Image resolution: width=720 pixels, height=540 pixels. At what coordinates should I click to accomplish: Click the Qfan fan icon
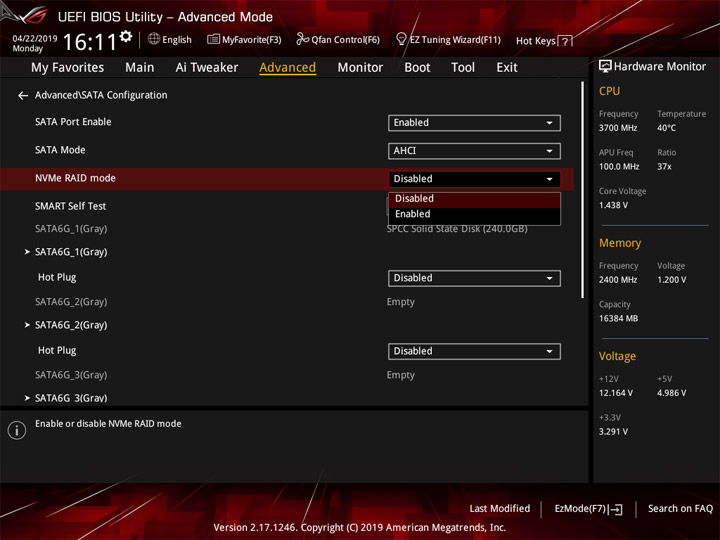tap(302, 39)
